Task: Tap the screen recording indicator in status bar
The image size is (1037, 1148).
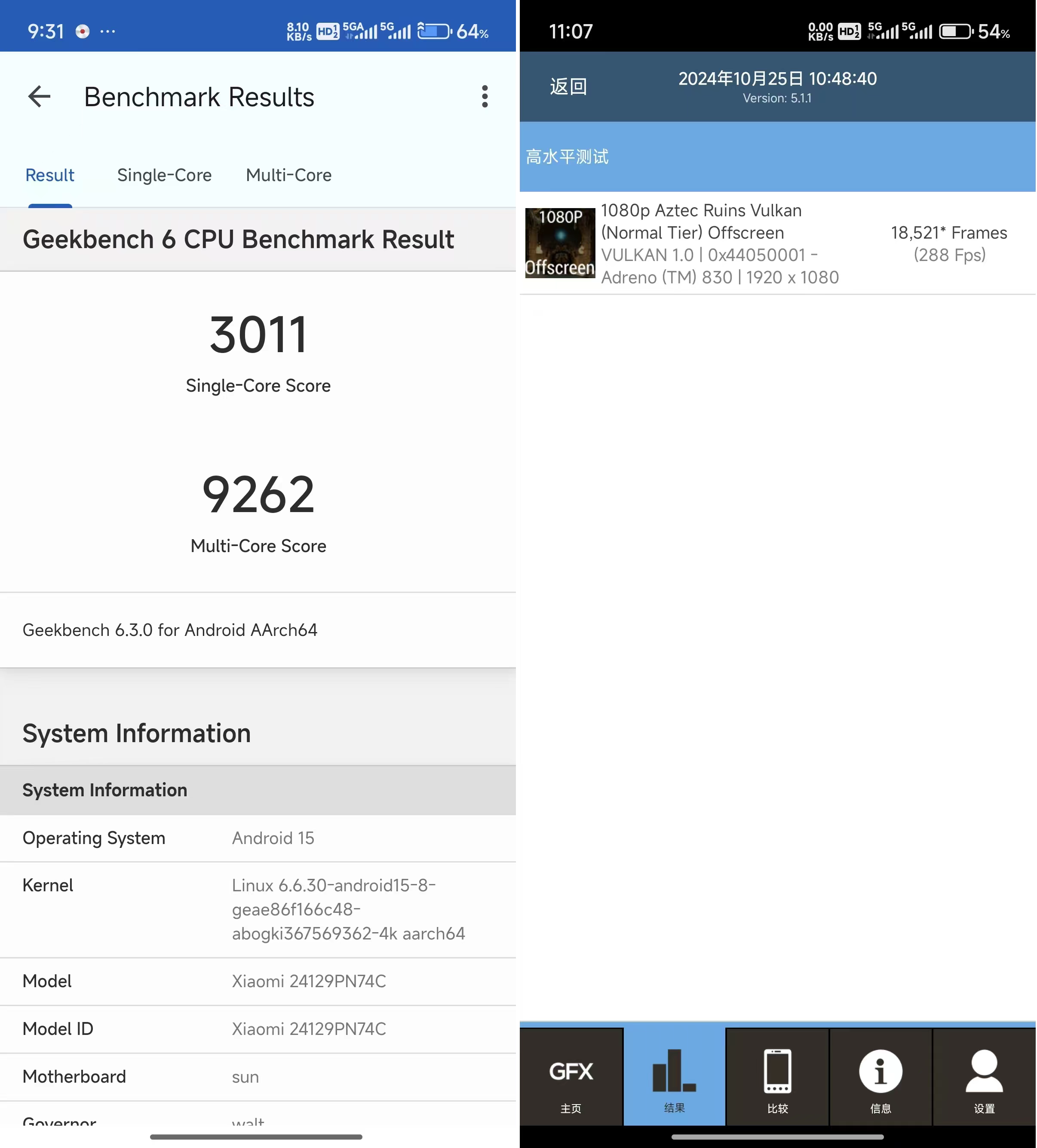Action: point(83,31)
